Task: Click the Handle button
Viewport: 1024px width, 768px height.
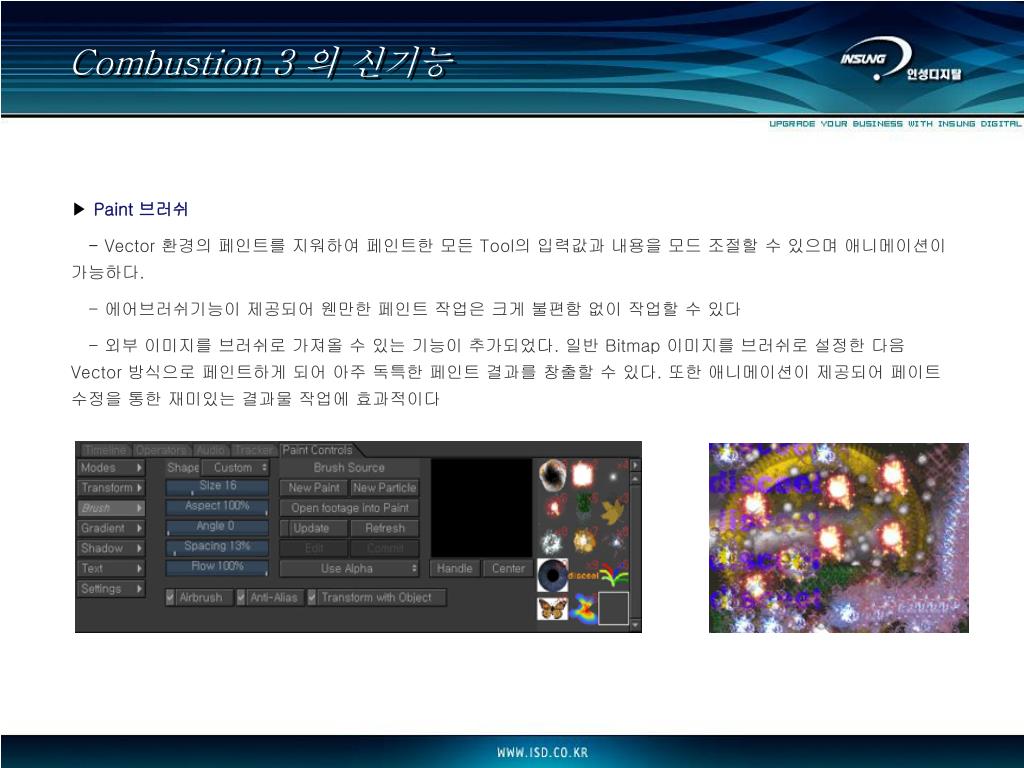Action: (455, 568)
